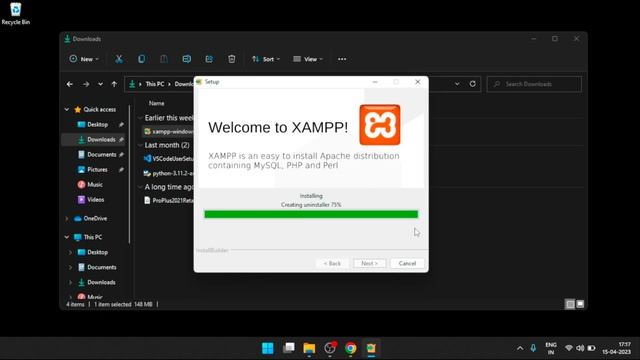Open the New dropdown in Explorer

click(x=84, y=59)
